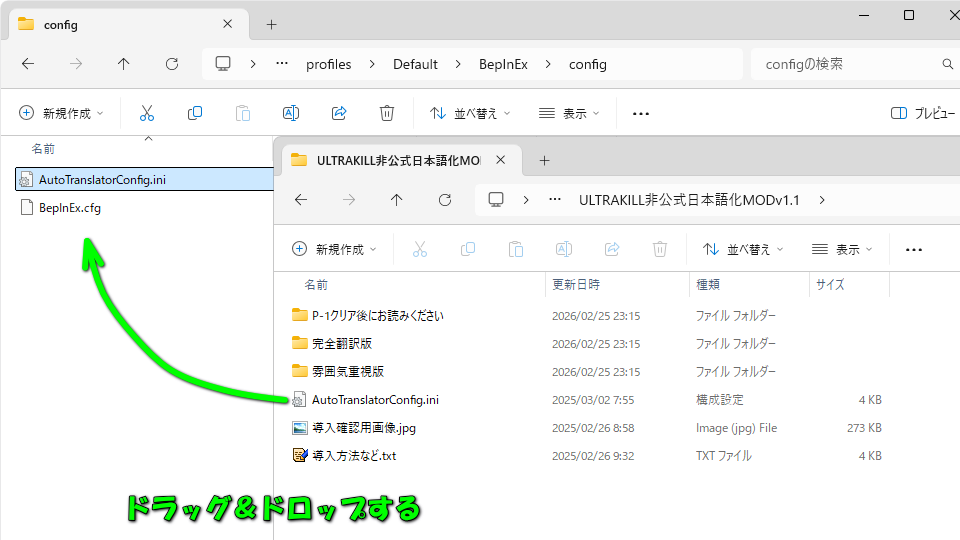Toggle the プレビュー preview pane
Screen dimensions: 960x540
pos(920,113)
